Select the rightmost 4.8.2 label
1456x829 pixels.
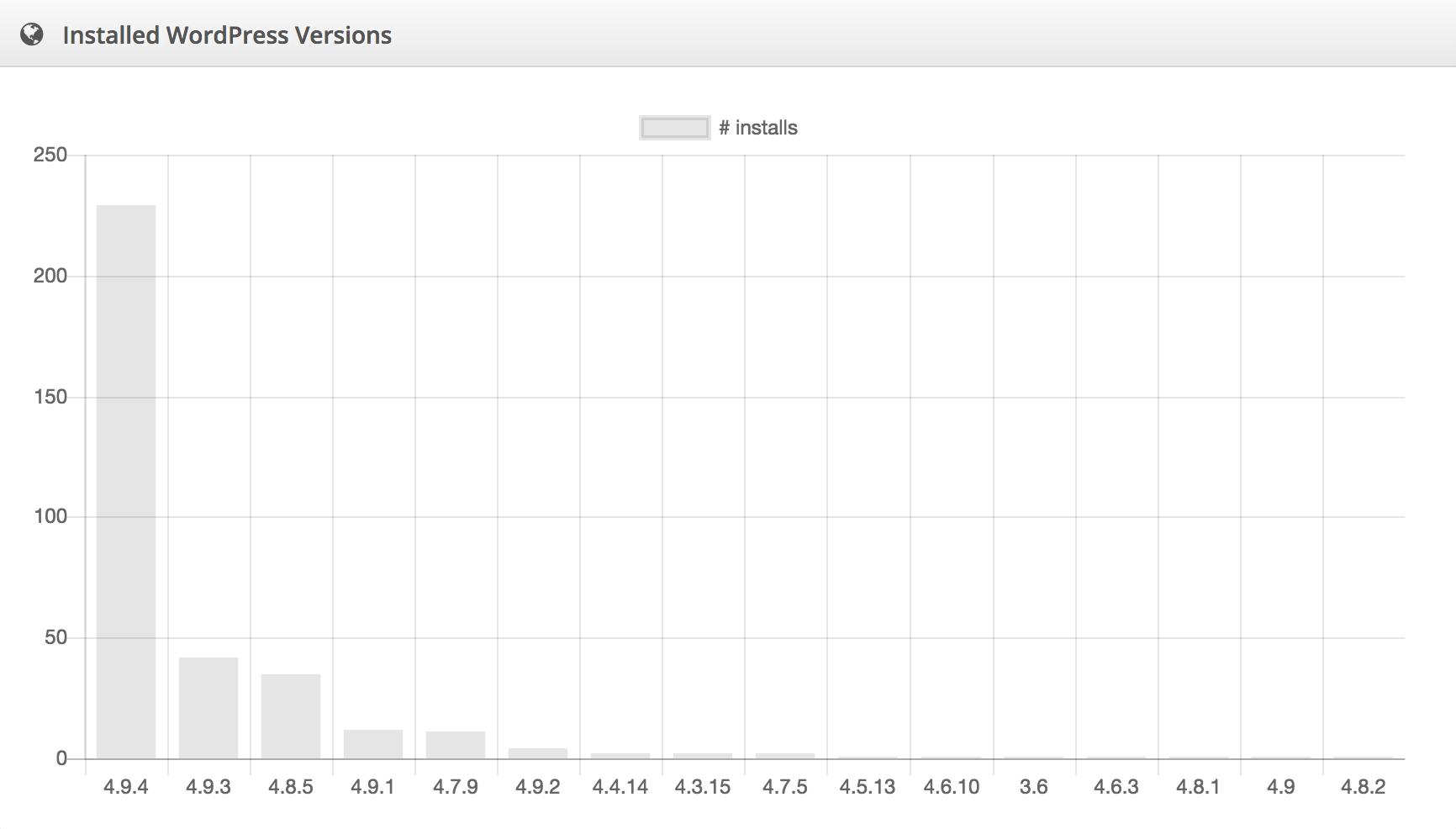click(1364, 788)
